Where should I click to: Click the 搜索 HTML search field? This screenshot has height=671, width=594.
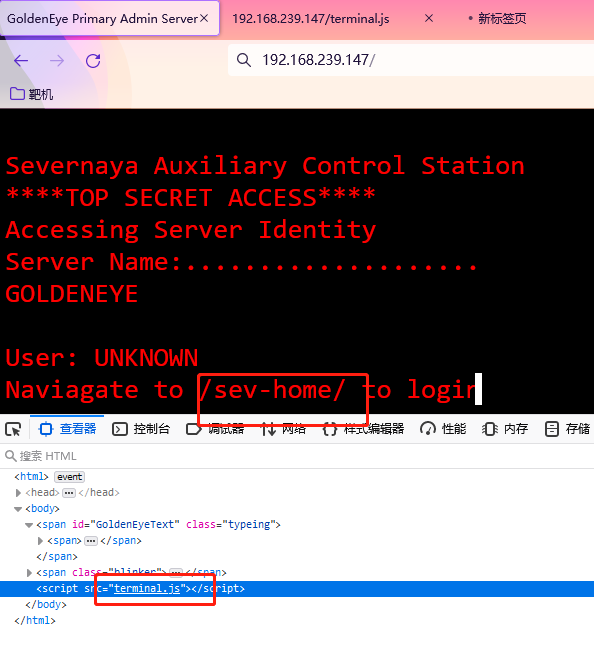coord(297,456)
